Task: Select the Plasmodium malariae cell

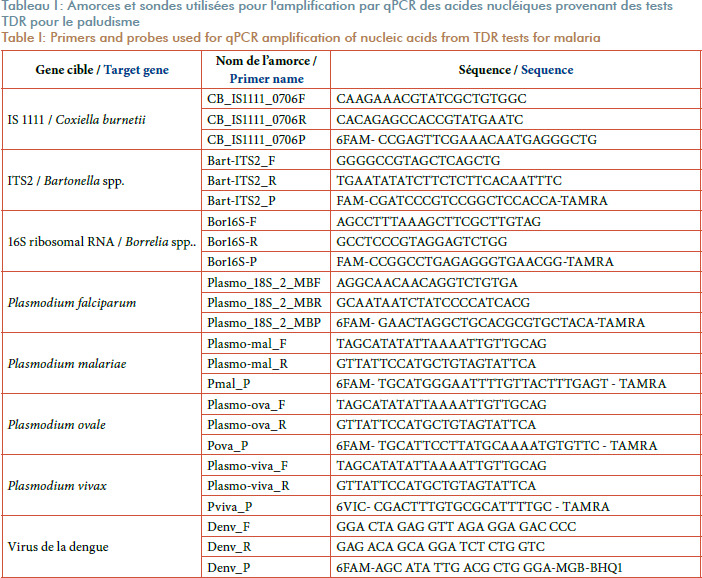Action: point(102,363)
